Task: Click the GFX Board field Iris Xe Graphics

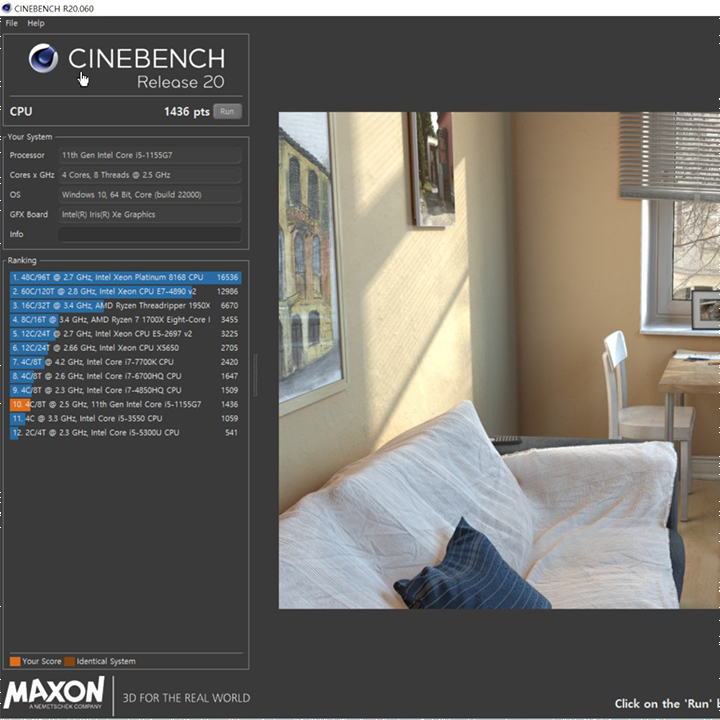Action: [150, 214]
